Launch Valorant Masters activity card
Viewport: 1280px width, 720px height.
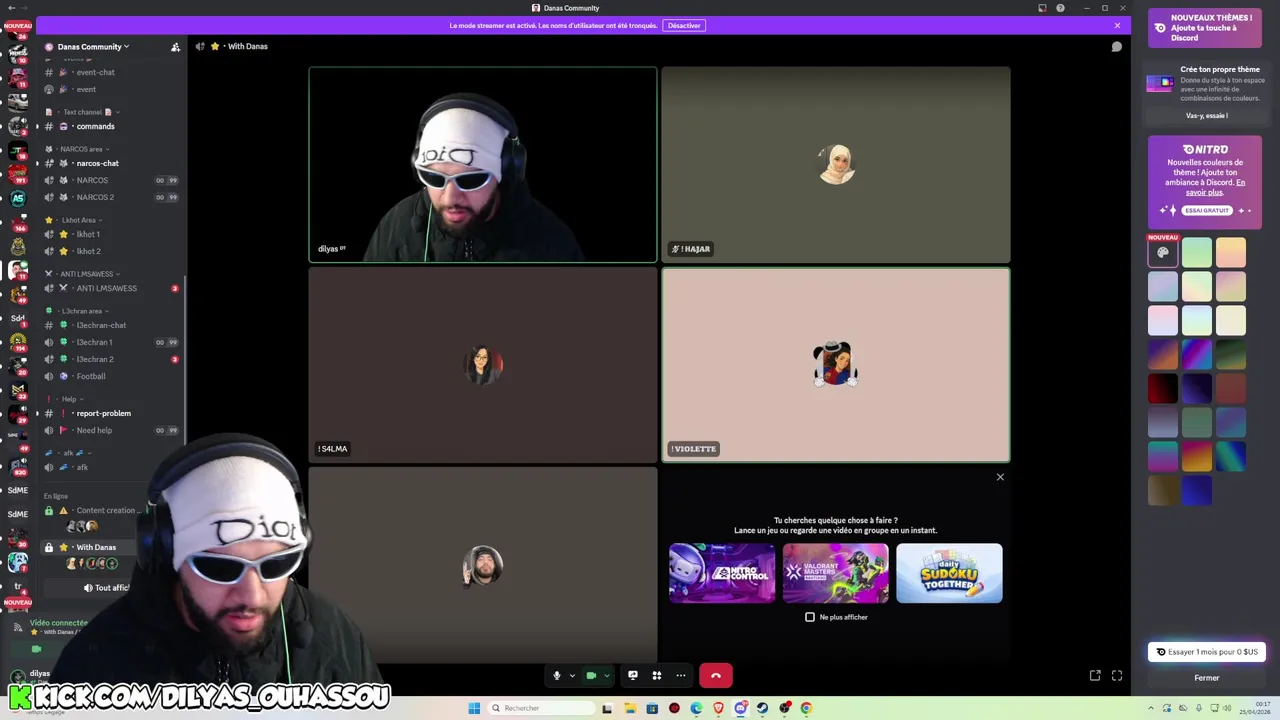tap(835, 573)
